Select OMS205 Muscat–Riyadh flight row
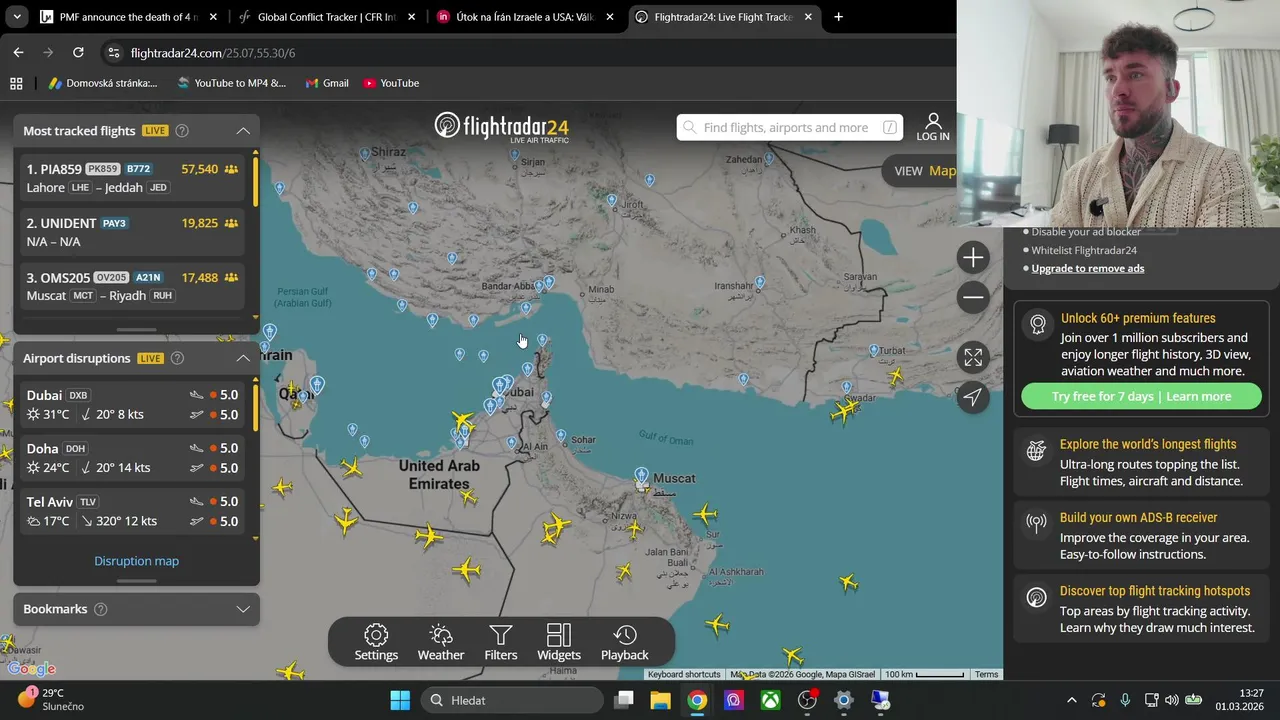 [x=133, y=286]
